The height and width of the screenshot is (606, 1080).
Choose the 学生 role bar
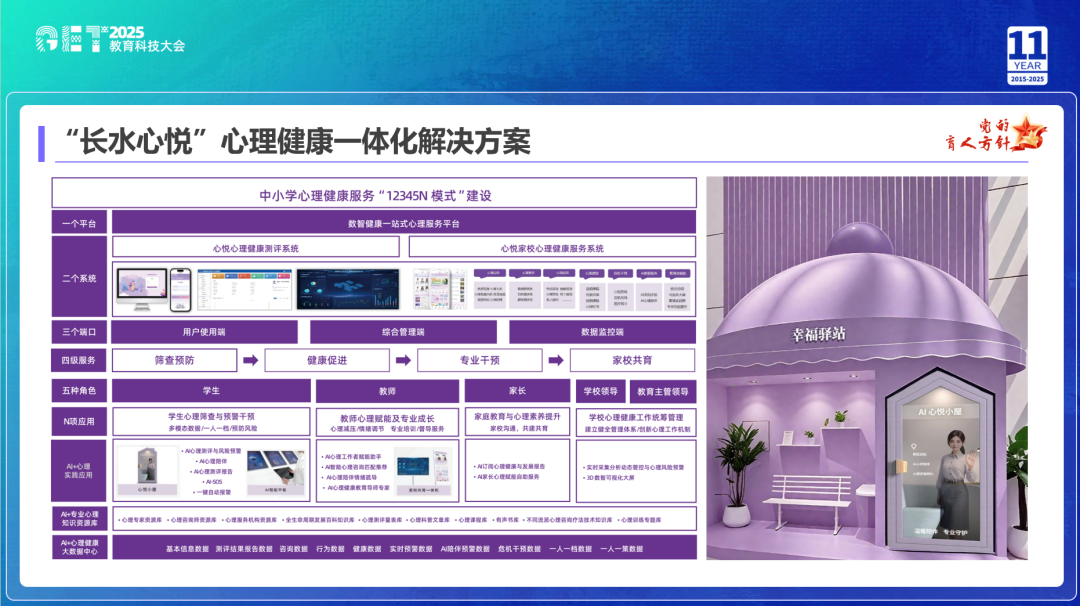point(211,391)
